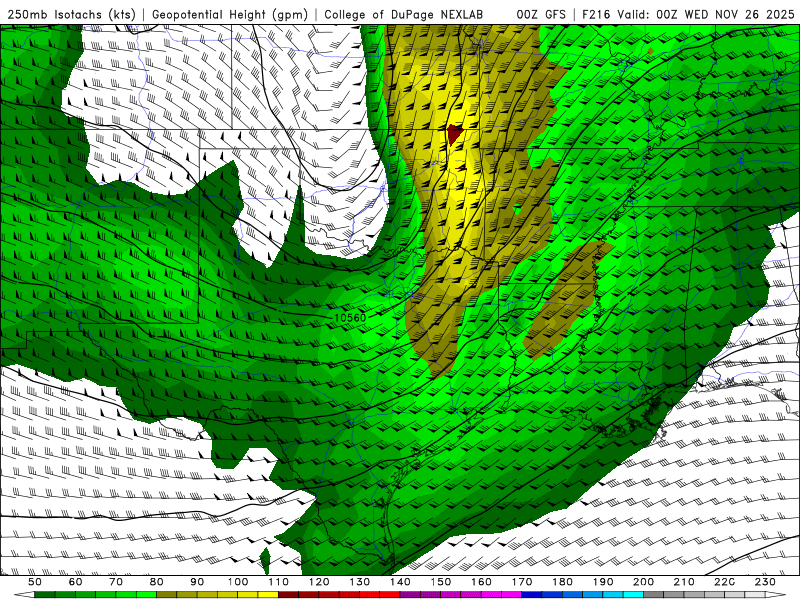Click the legend value 190
This screenshot has width=800, height=600.
point(603,582)
